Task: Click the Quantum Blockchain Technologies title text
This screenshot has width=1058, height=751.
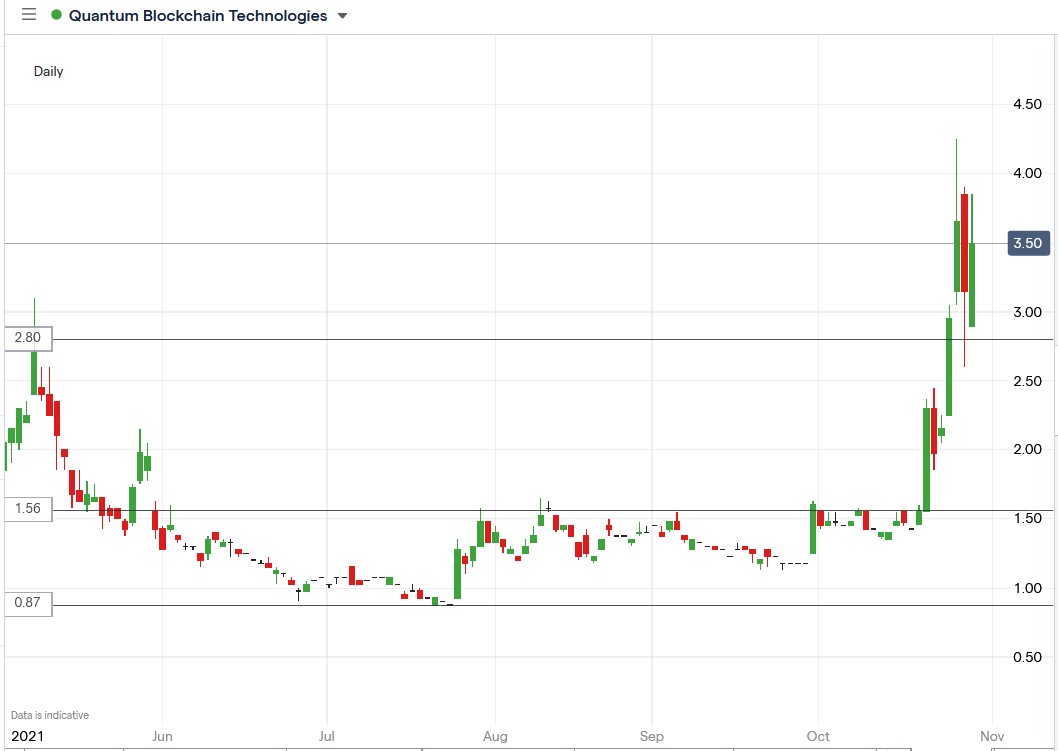Action: click(x=196, y=15)
